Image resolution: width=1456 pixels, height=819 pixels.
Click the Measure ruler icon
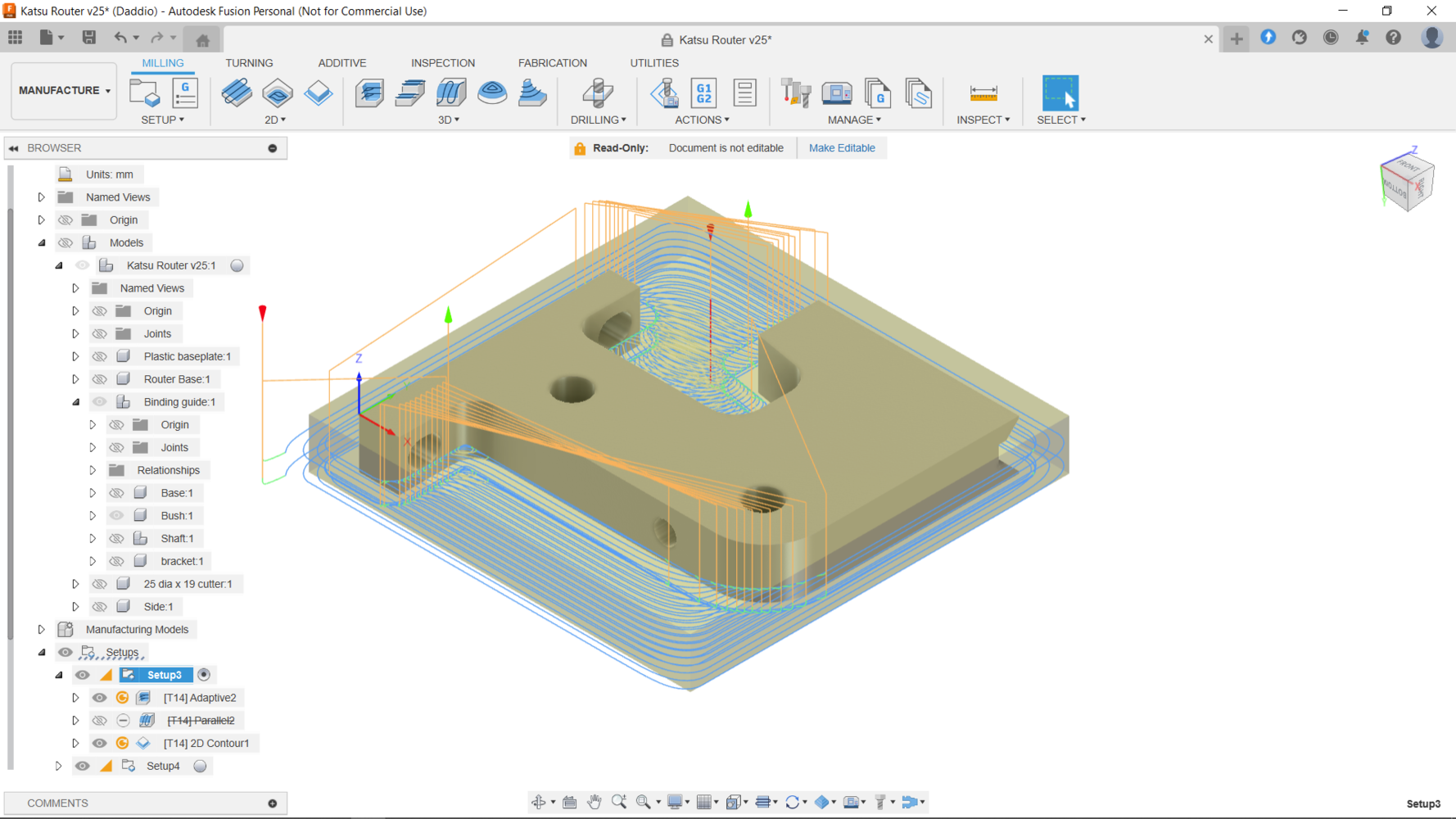pos(983,93)
